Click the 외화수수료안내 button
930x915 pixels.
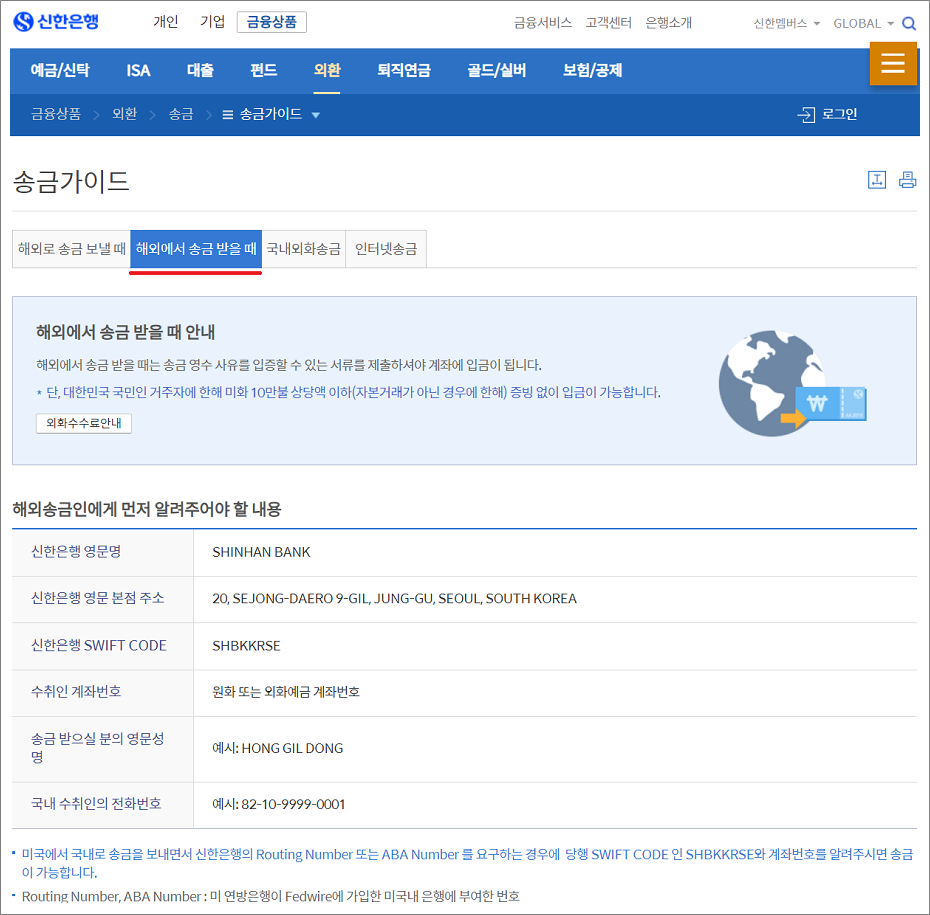[84, 423]
